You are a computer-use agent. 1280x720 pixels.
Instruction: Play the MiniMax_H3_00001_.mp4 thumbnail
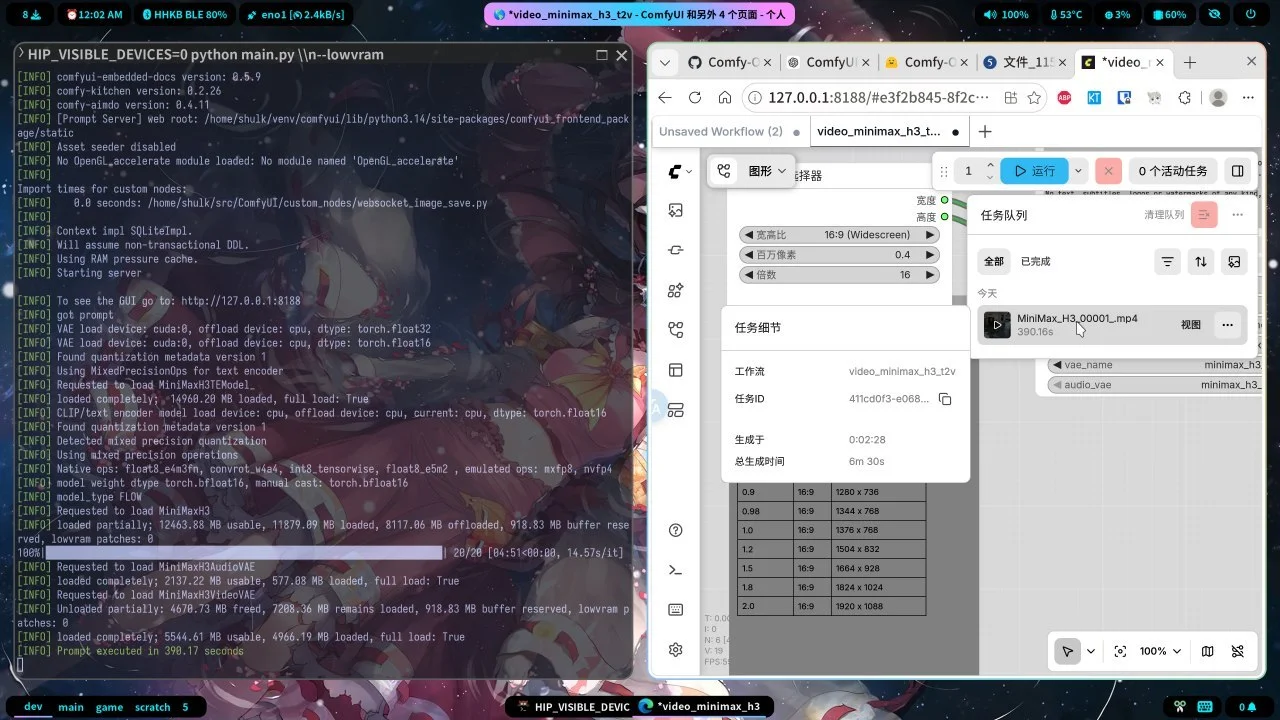(x=997, y=325)
